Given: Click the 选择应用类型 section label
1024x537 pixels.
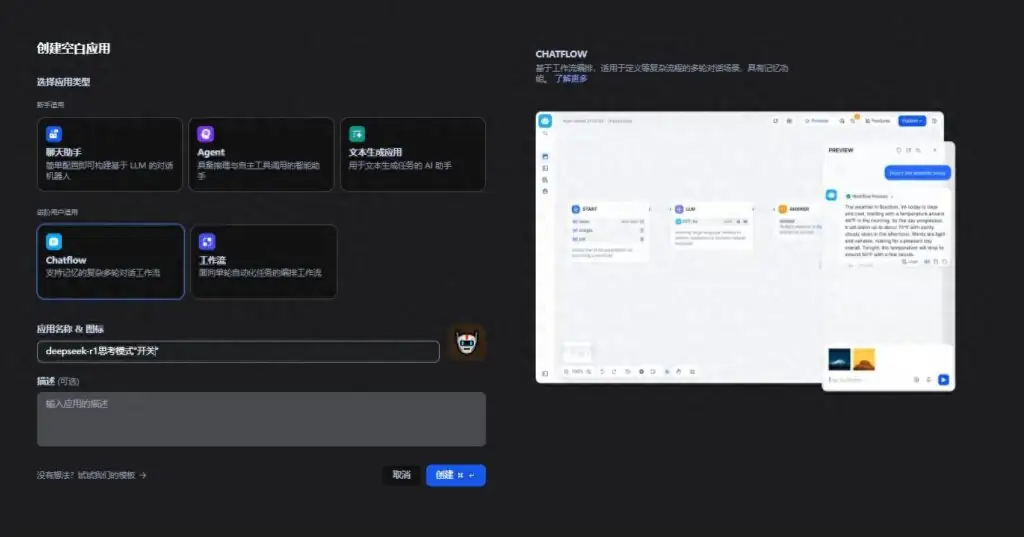Looking at the screenshot, I should coord(63,82).
